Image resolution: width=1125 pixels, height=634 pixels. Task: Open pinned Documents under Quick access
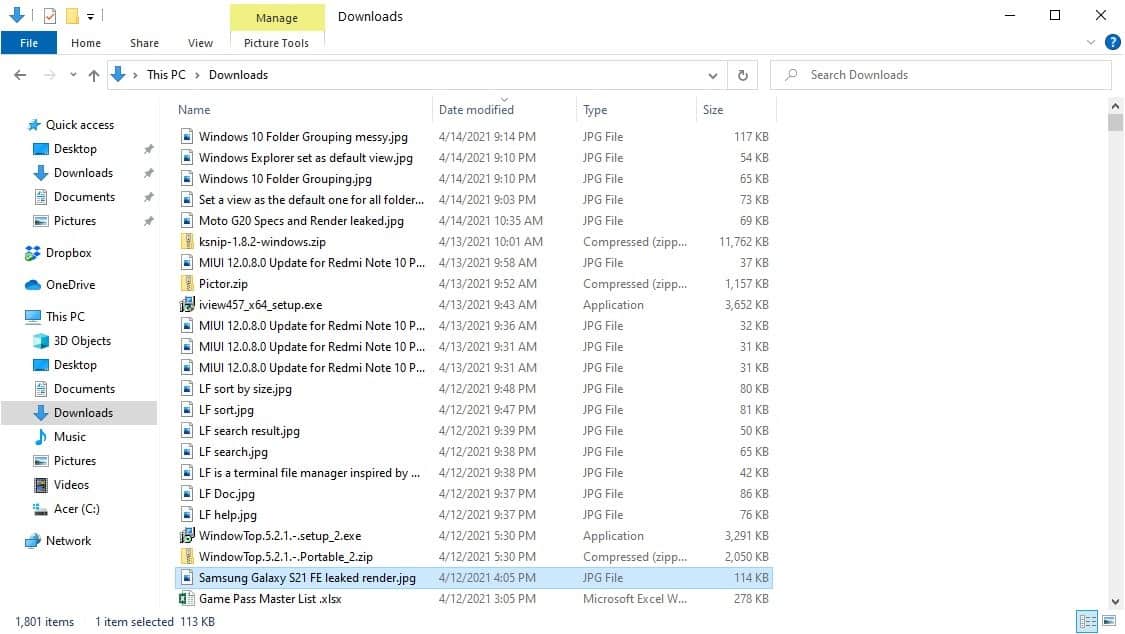(84, 197)
